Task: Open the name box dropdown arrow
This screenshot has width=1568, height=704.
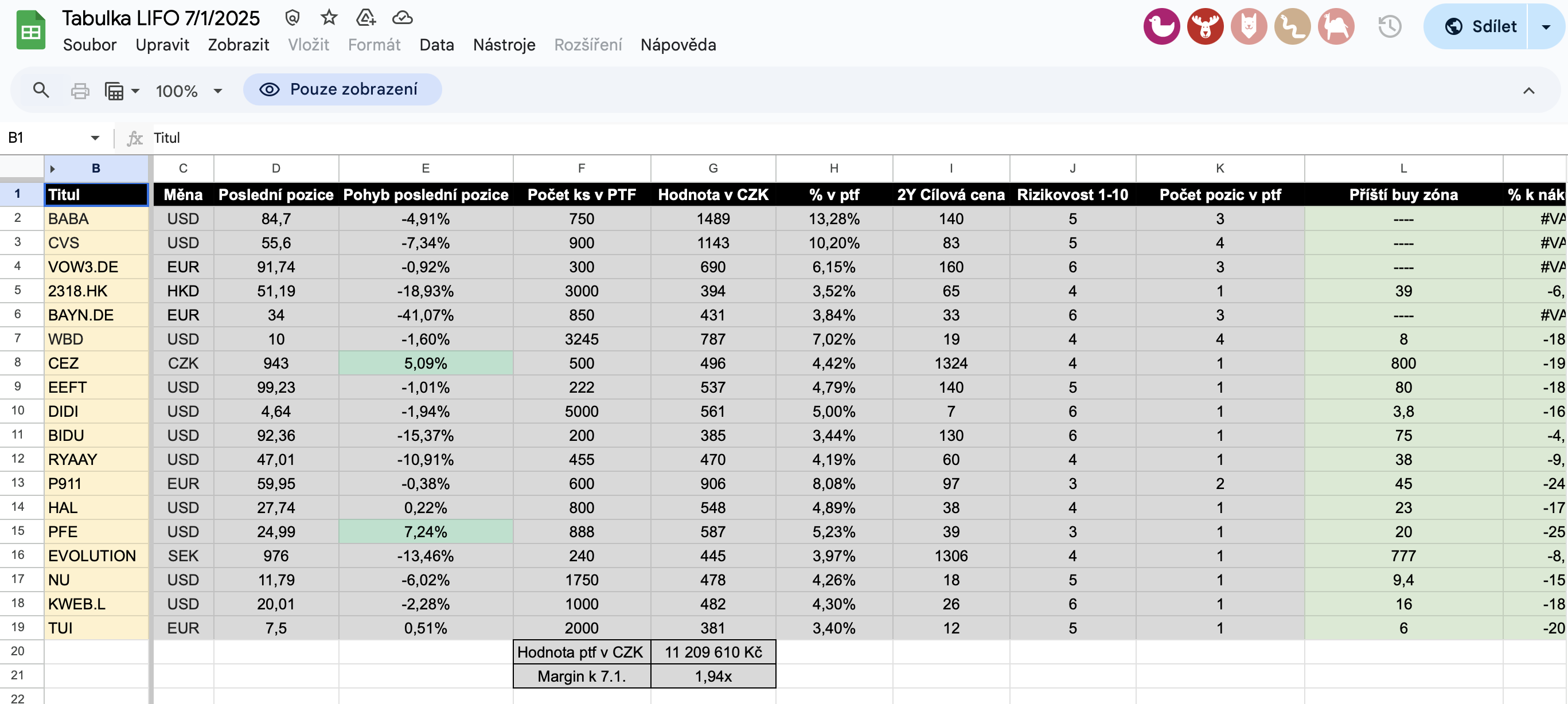Action: point(95,138)
